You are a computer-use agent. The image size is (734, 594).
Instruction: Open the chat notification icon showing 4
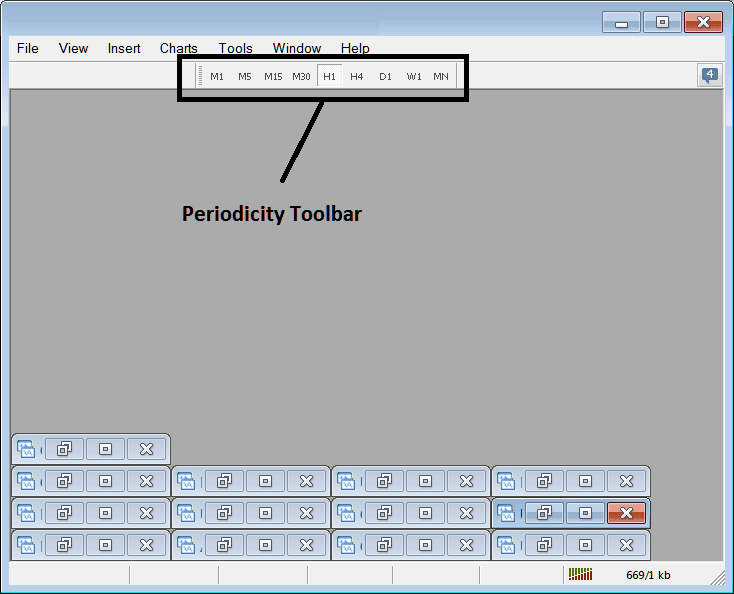(x=709, y=75)
